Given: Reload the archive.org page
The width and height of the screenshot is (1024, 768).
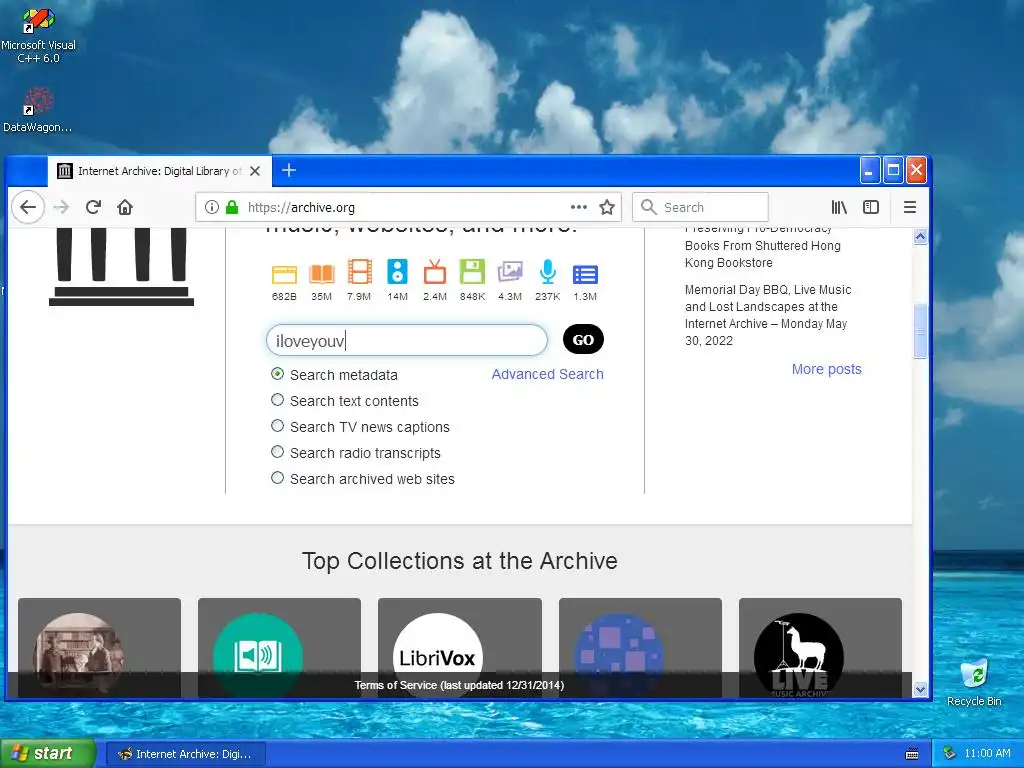Looking at the screenshot, I should 93,207.
